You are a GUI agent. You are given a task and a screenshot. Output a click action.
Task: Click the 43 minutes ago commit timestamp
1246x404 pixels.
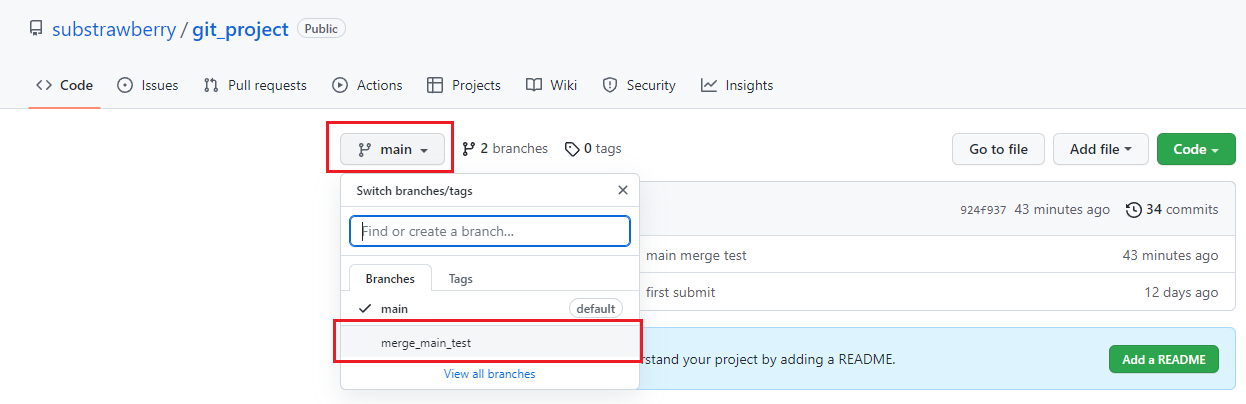[1062, 209]
